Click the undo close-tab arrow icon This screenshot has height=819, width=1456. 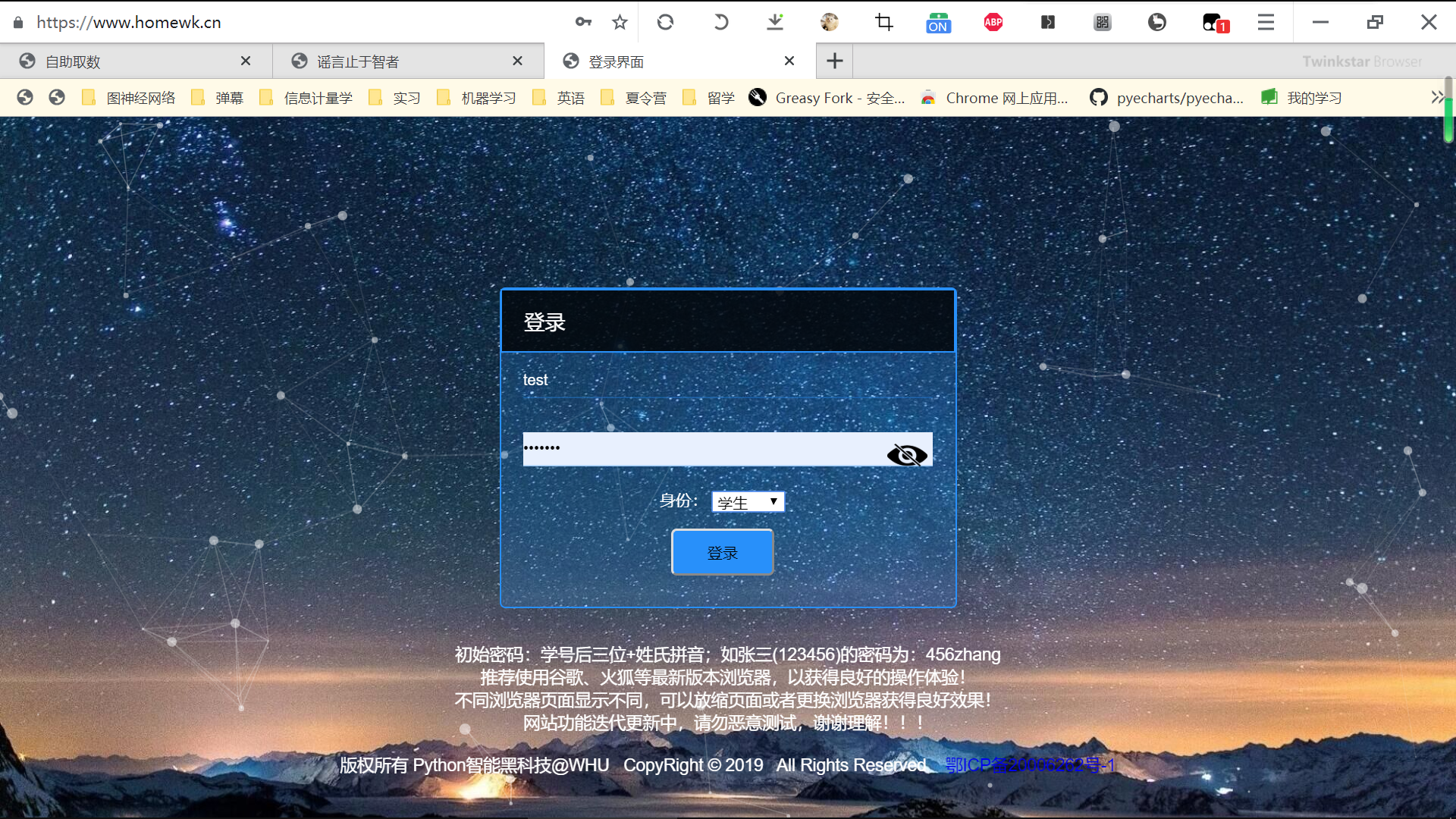click(x=720, y=22)
